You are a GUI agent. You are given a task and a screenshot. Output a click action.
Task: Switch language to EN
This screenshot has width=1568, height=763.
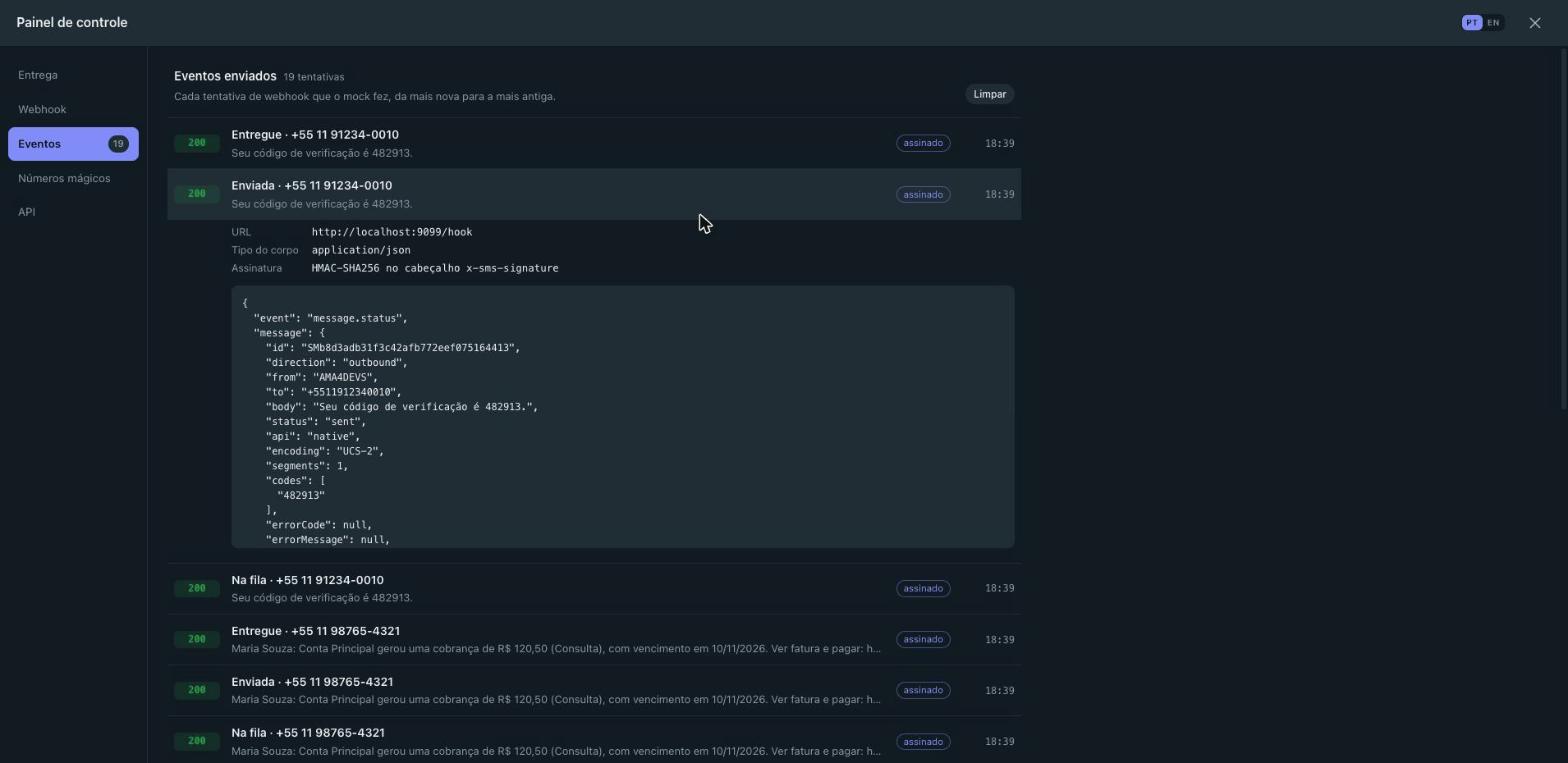[x=1493, y=23]
